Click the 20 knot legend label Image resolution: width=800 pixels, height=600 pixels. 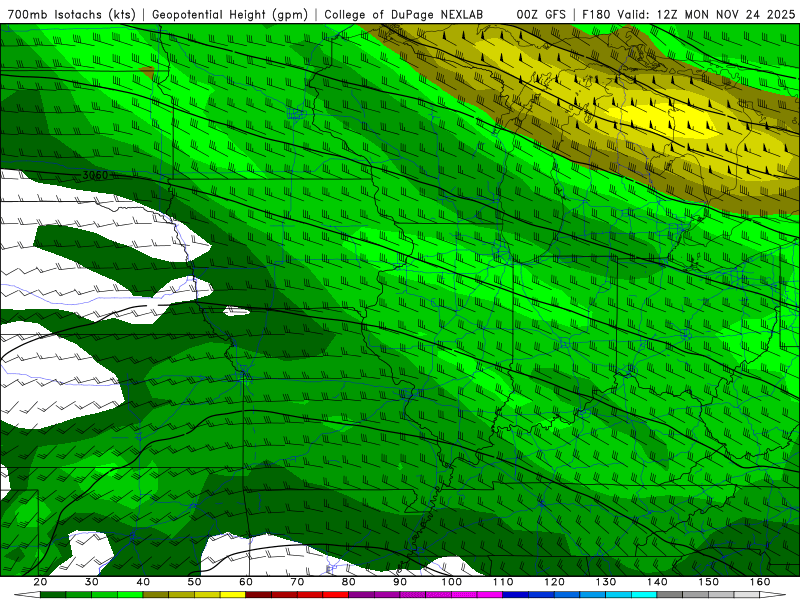[40, 582]
